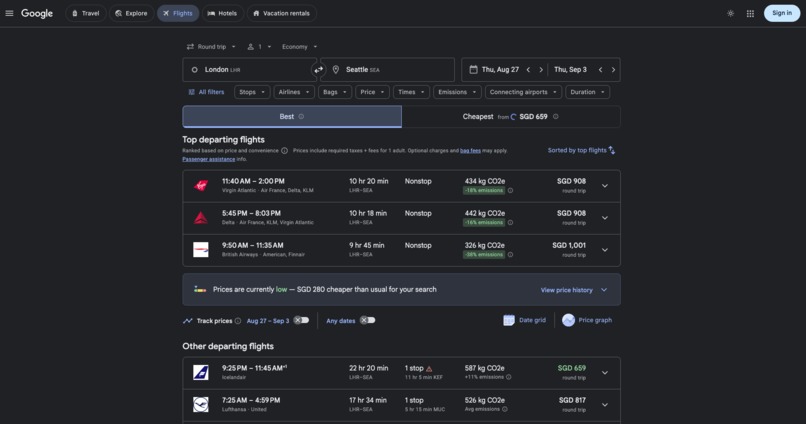The image size is (806, 424).
Task: Click info icon beside Cheapest price
Action: (x=556, y=117)
